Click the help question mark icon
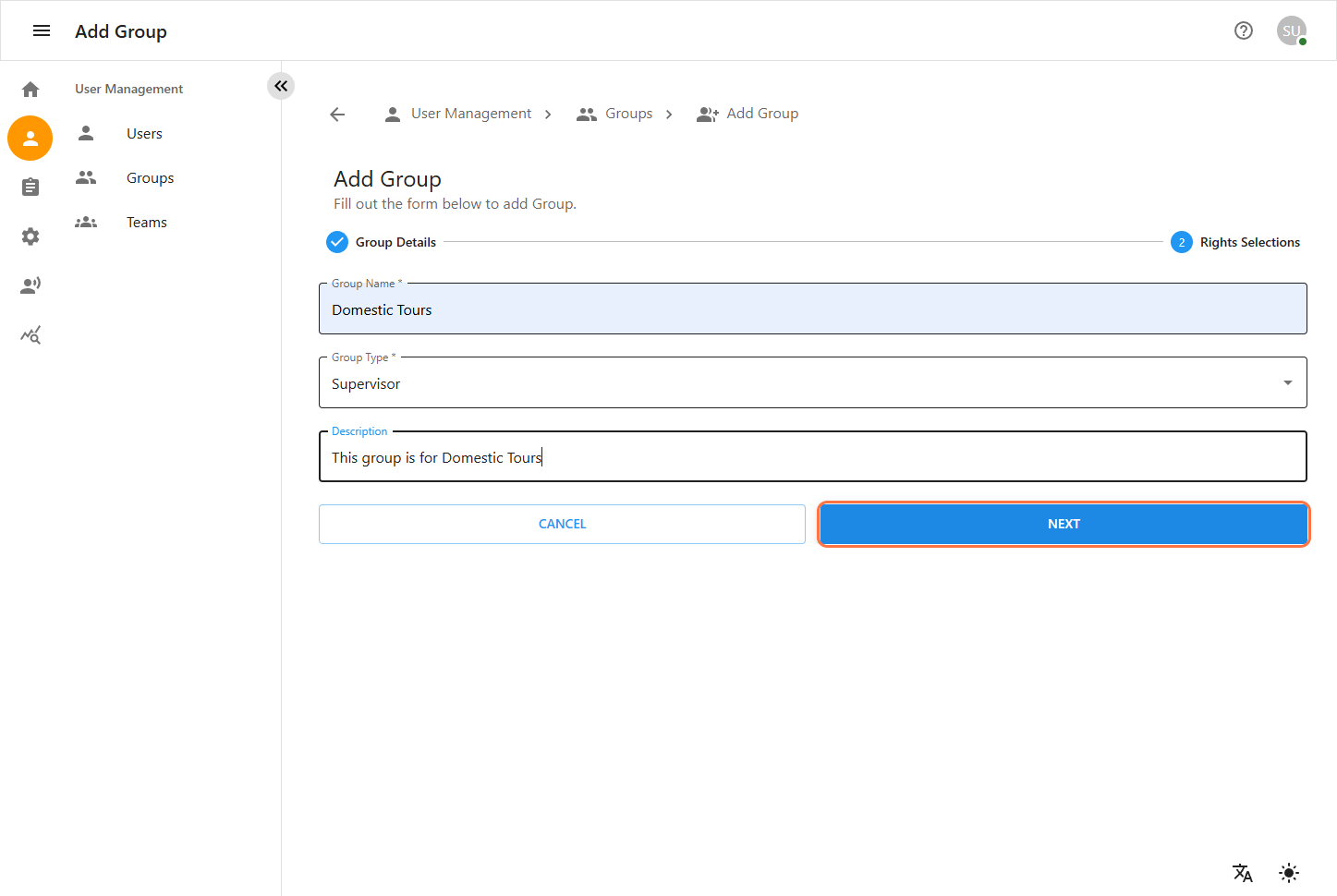Image resolution: width=1337 pixels, height=896 pixels. click(1244, 31)
